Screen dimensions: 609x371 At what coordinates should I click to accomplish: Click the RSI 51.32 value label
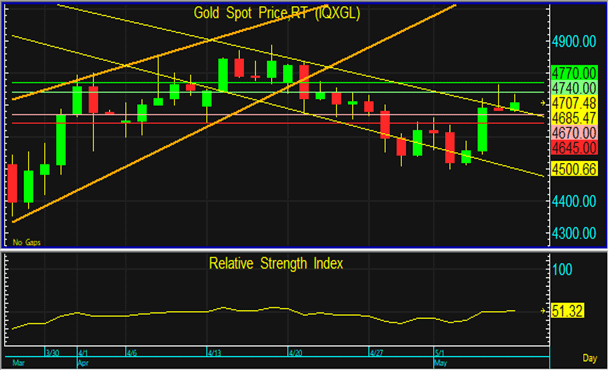click(x=567, y=311)
